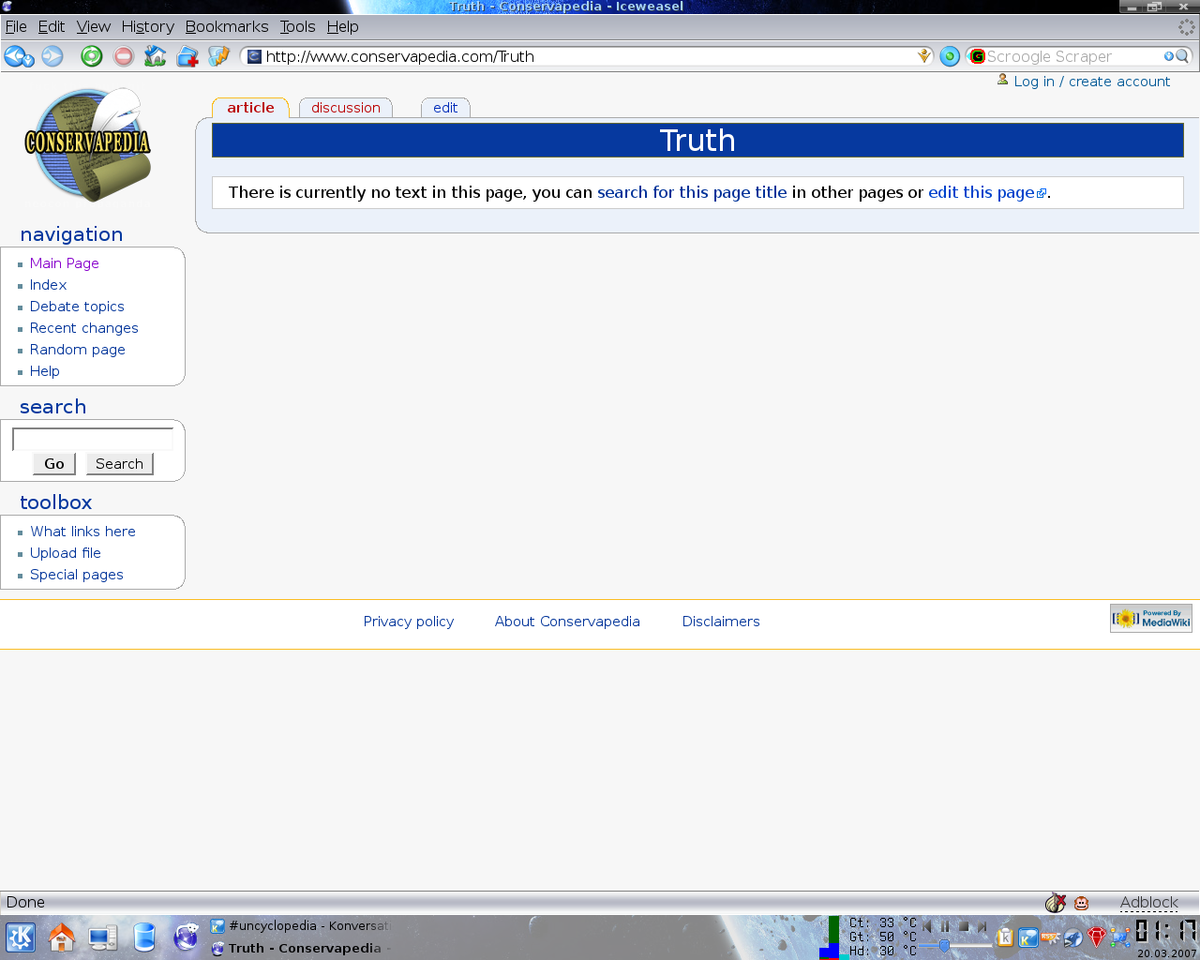This screenshot has height=960, width=1200.
Task: Click the Powered by MediaWiki badge
Action: [1151, 619]
